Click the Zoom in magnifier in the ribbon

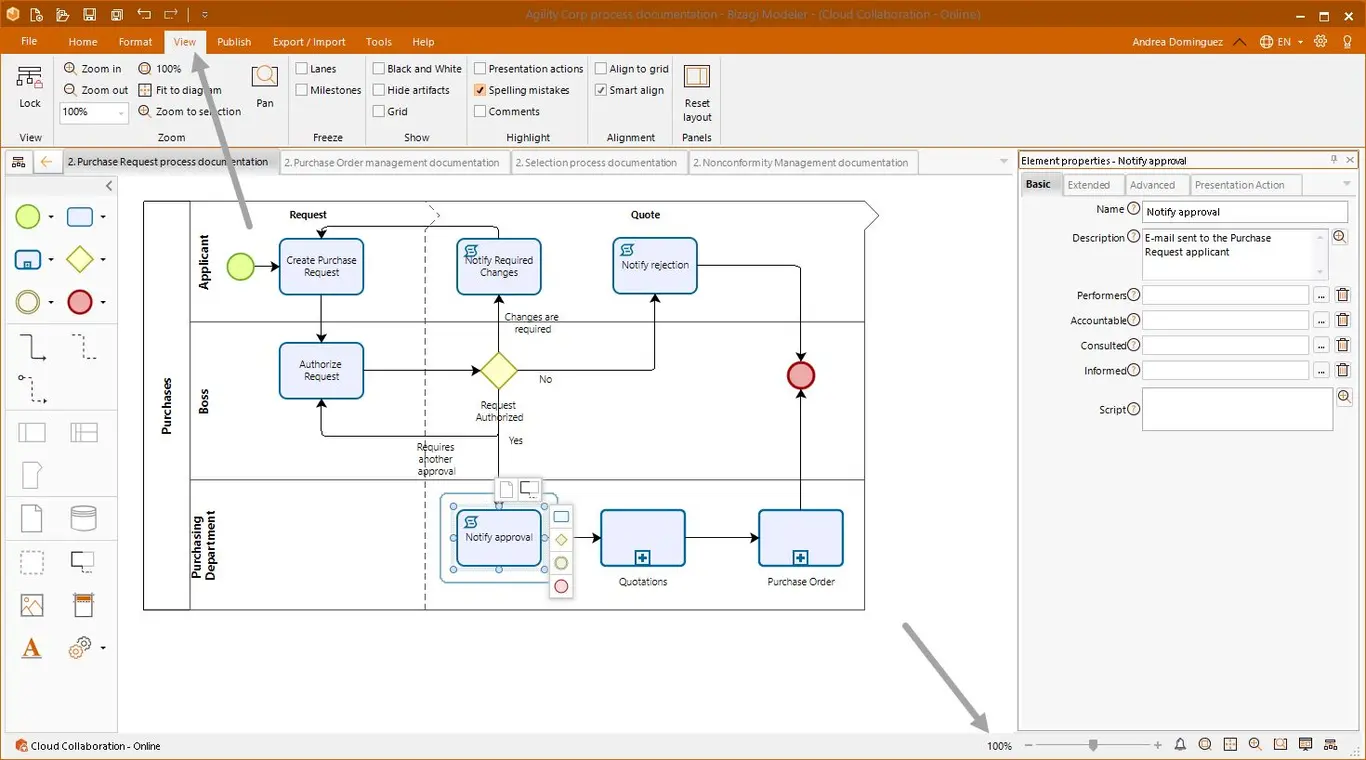click(x=92, y=69)
